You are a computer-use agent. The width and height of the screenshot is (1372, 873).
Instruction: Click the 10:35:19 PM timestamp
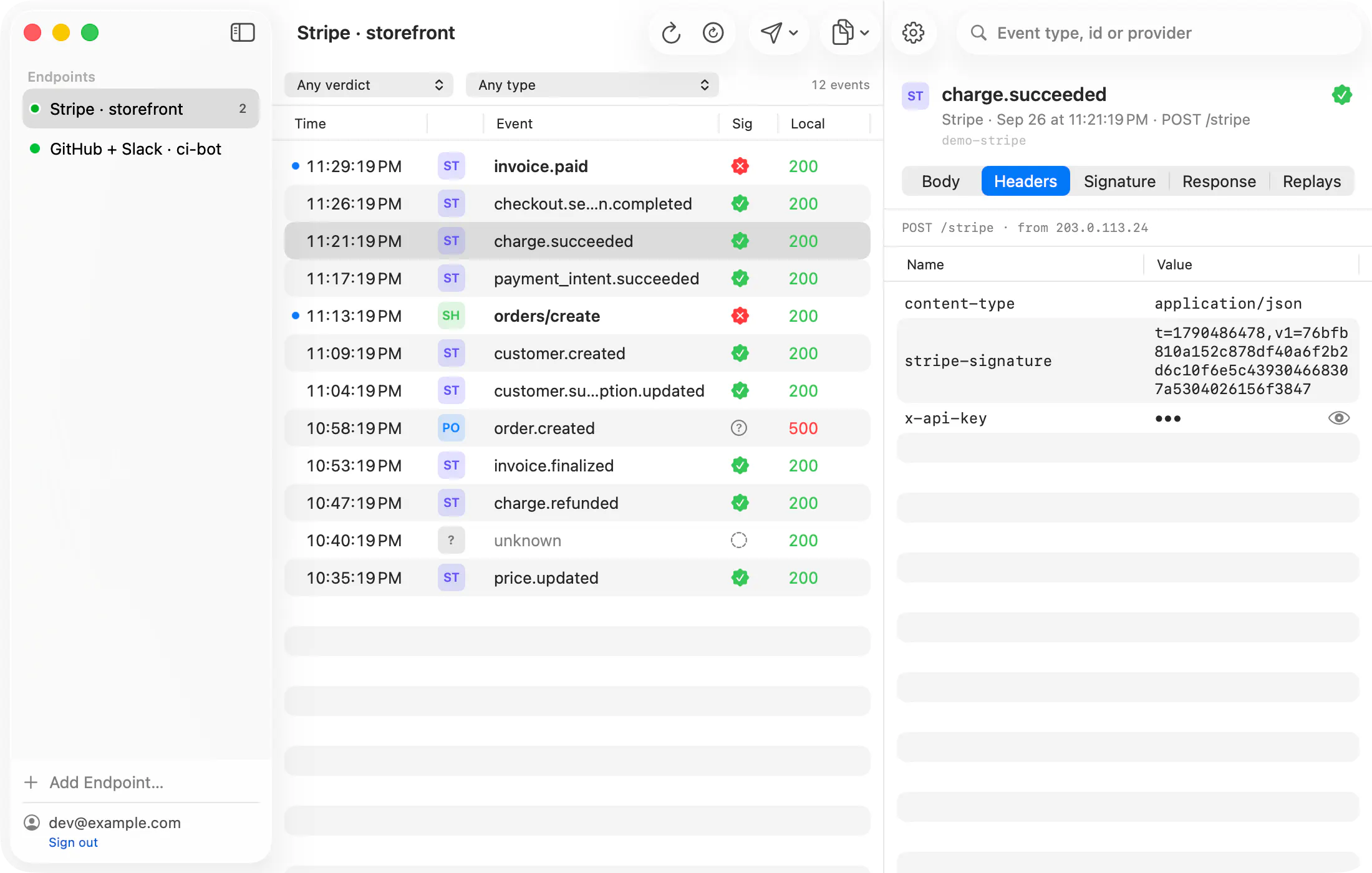354,577
